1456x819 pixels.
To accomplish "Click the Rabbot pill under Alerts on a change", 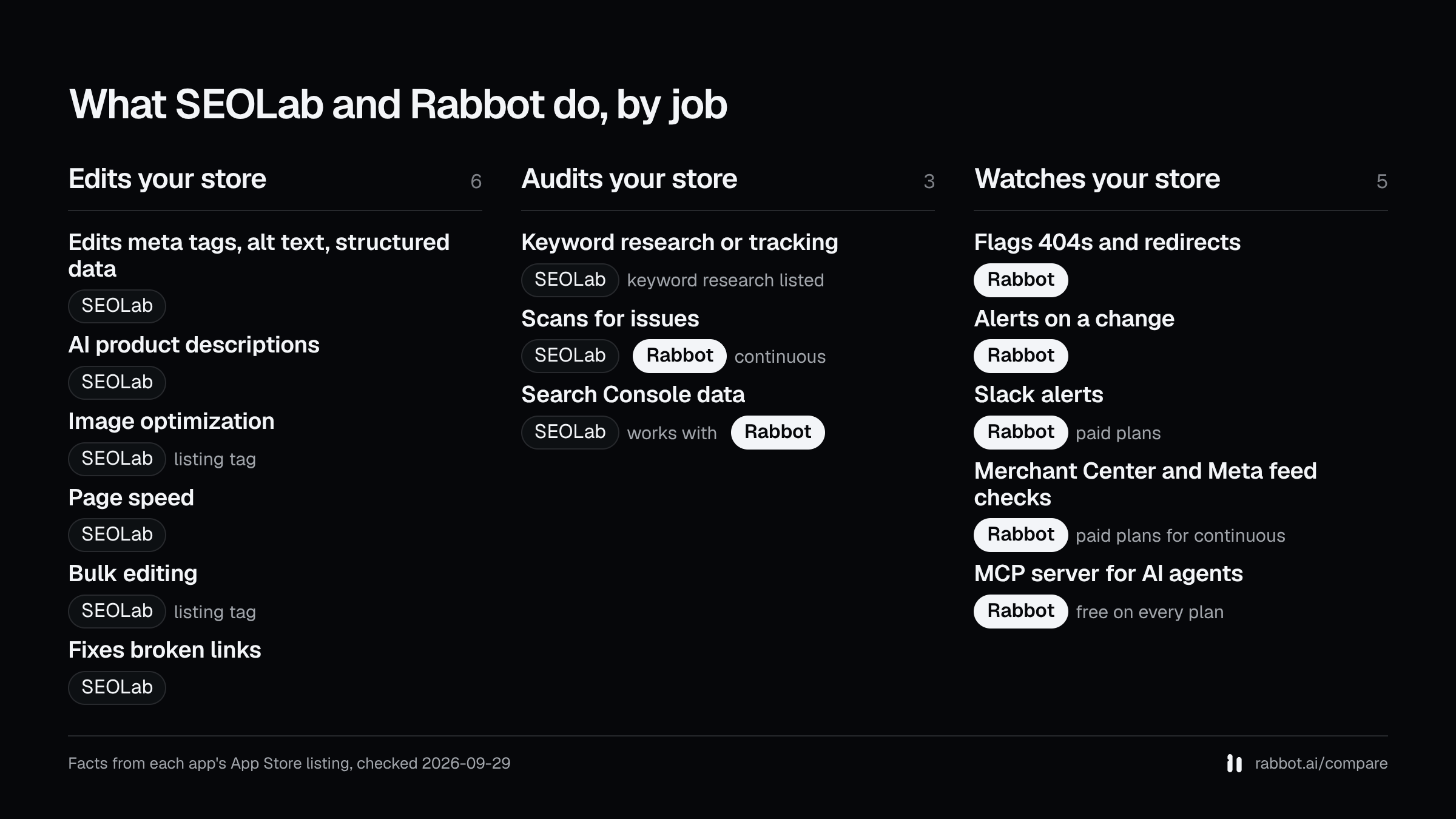I will coord(1021,356).
